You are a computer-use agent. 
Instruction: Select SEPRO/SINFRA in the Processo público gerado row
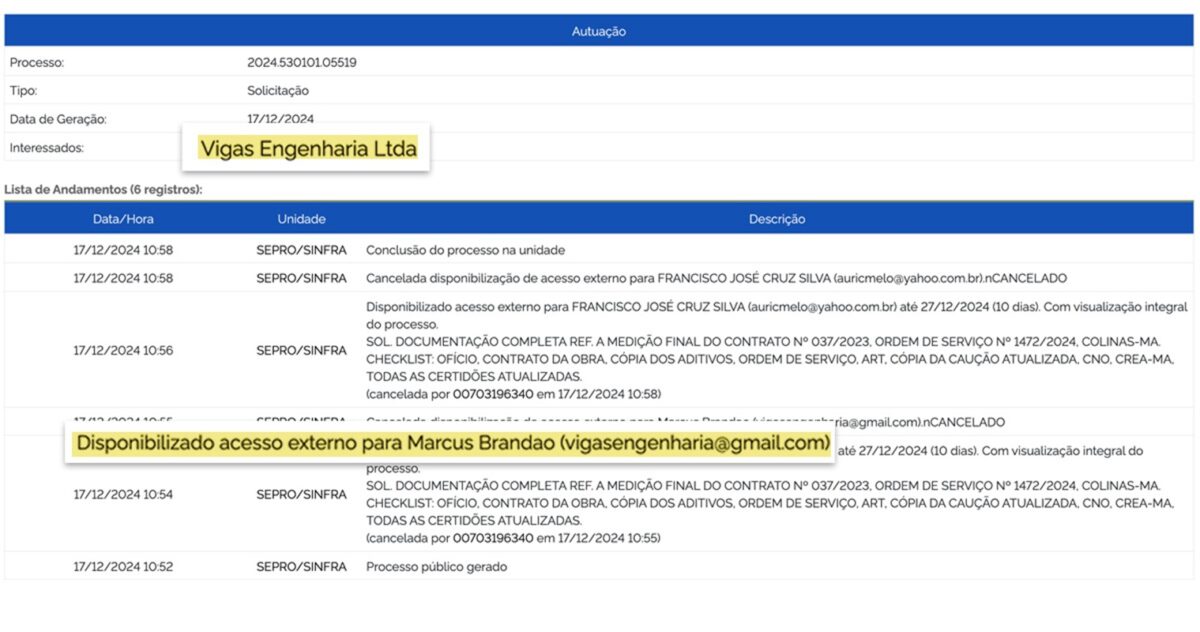[301, 567]
